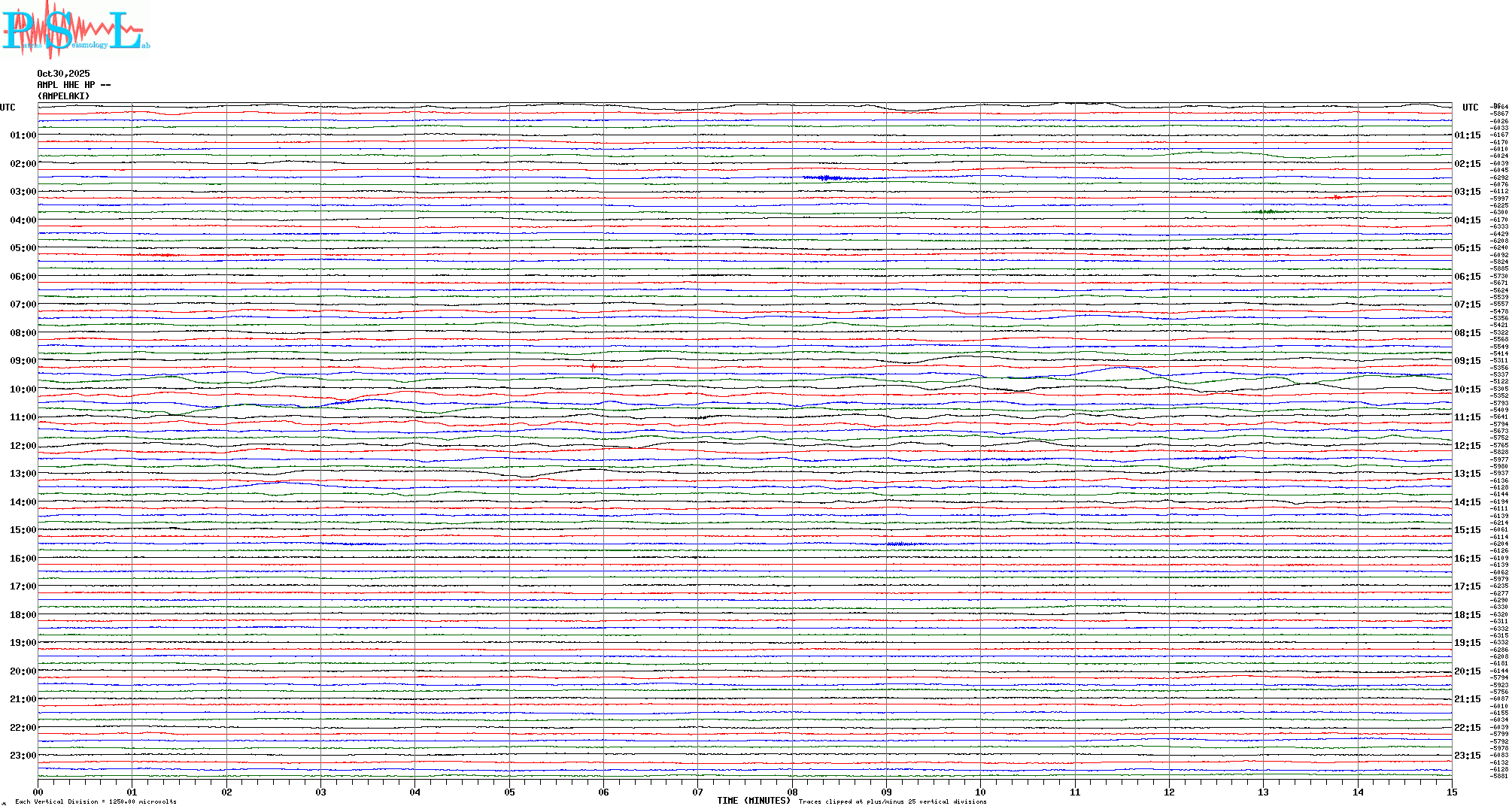Click the right UTC axis label
Viewport: 1512px width, 812px height.
coord(1470,108)
